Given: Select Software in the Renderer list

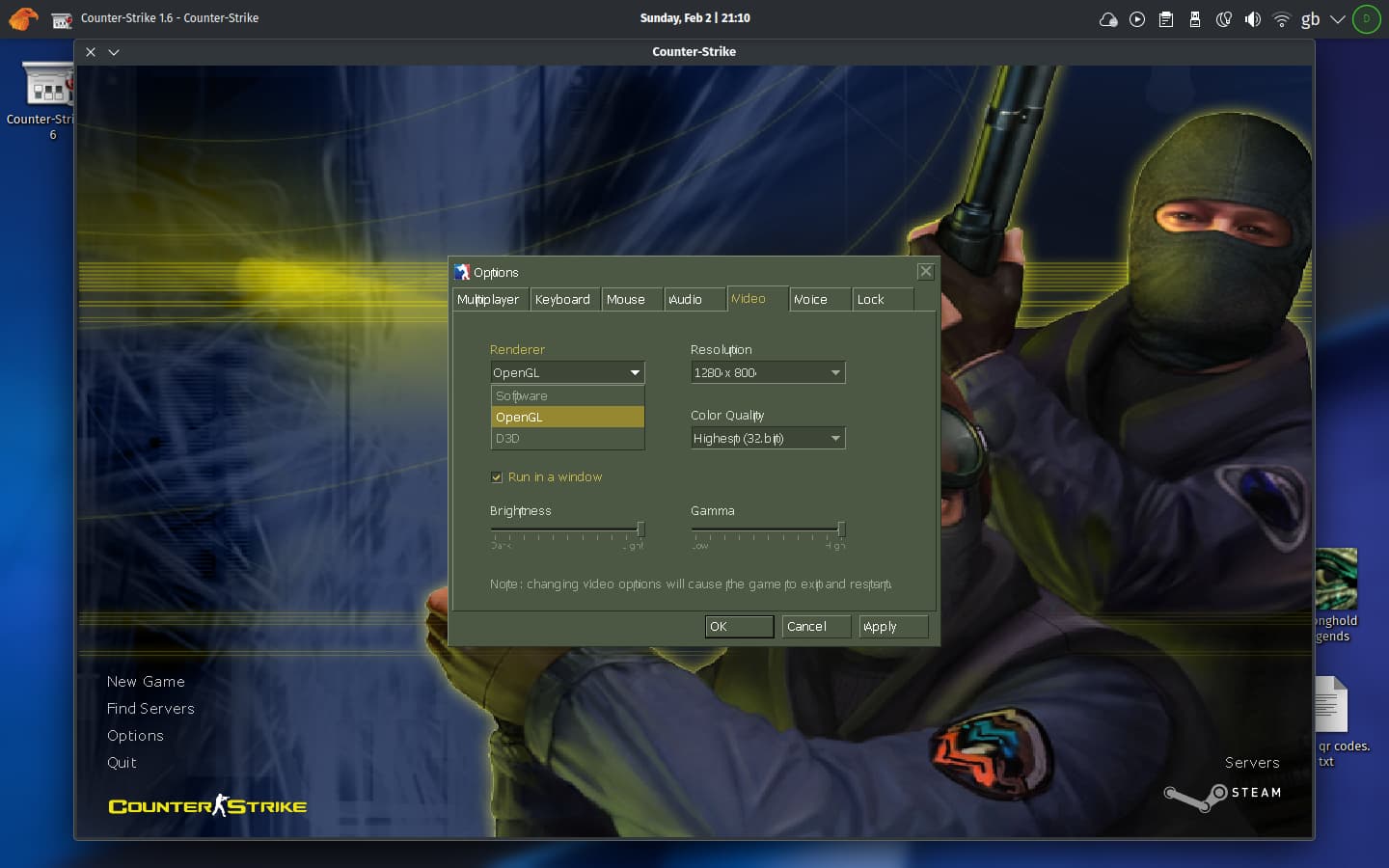Looking at the screenshot, I should 567,396.
